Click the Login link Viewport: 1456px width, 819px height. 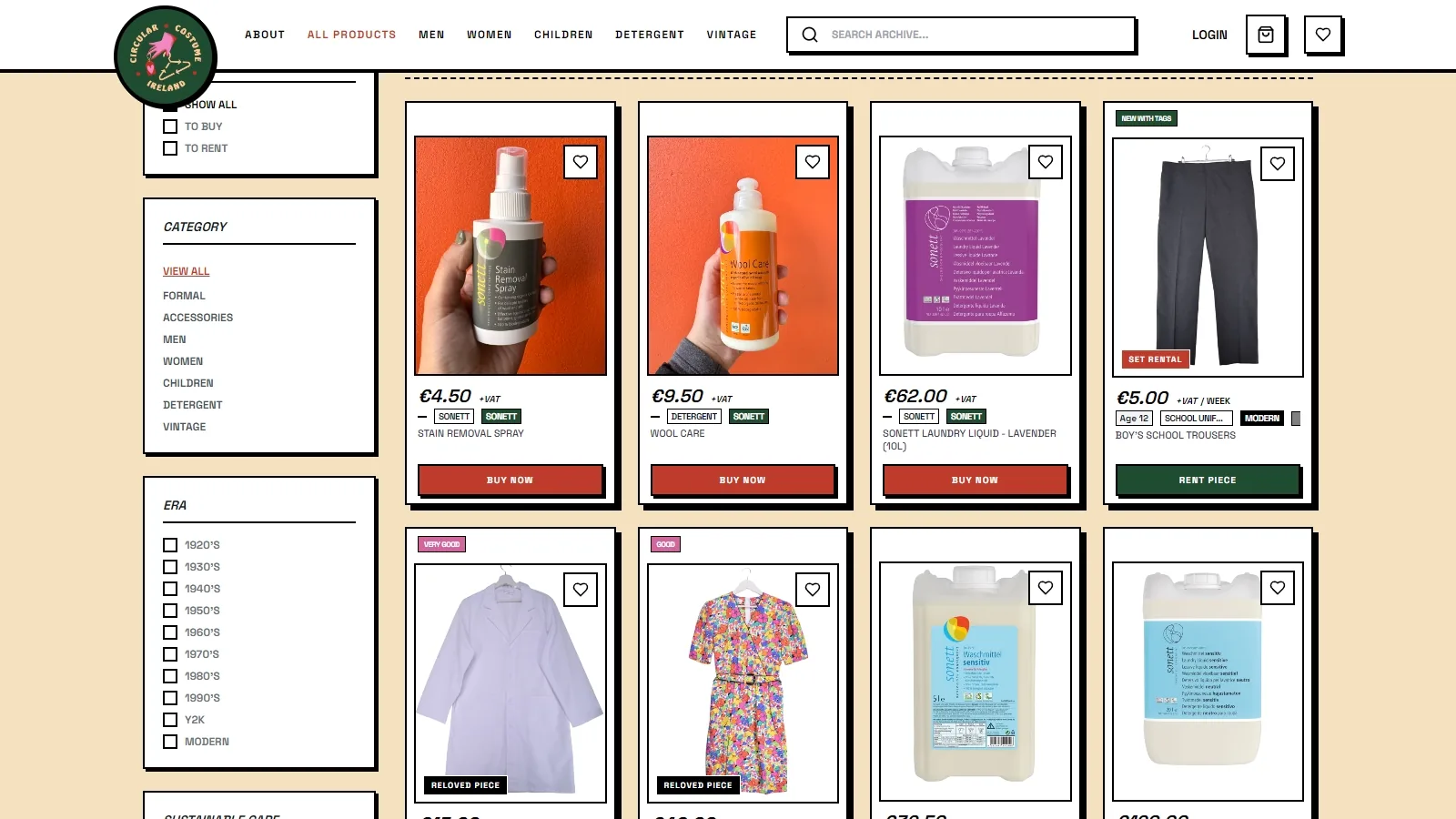(1209, 35)
